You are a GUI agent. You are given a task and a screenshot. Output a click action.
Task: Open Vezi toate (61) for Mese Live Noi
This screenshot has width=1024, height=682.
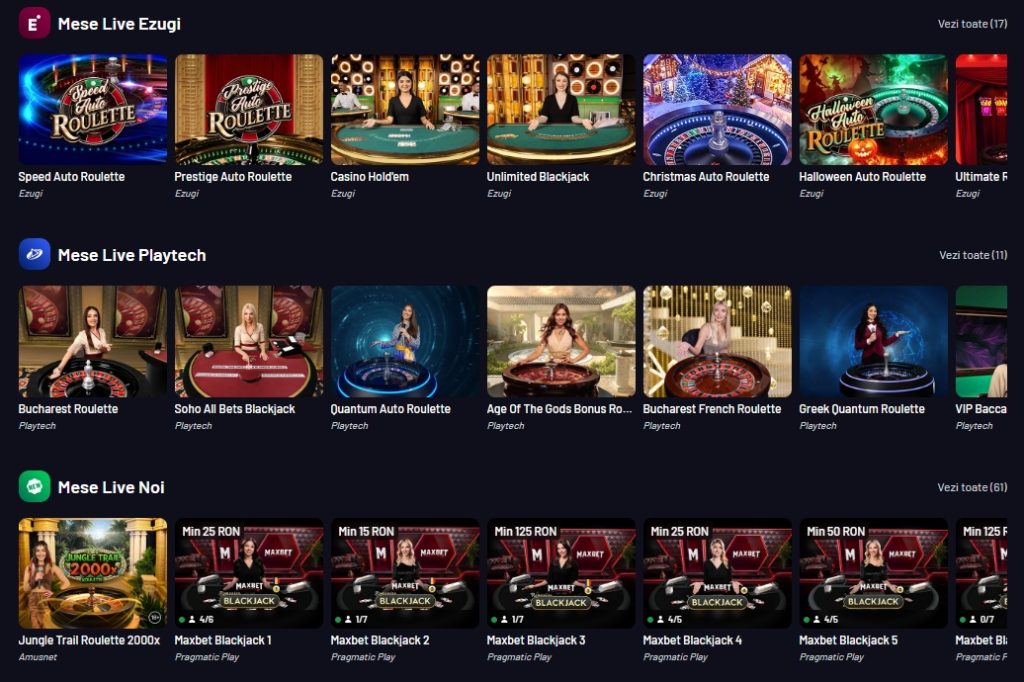click(972, 487)
